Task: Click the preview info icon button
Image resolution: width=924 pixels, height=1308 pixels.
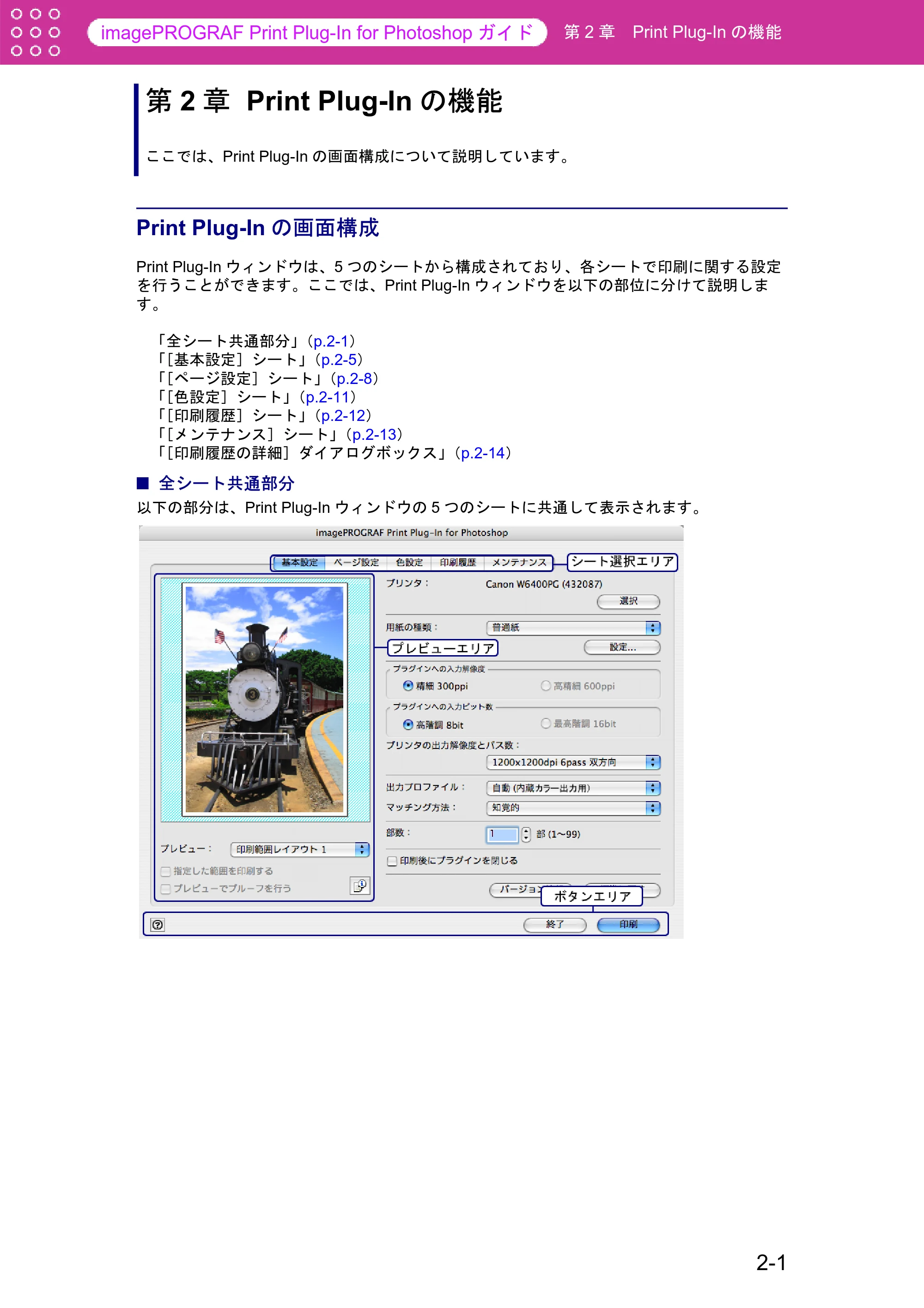Action: tap(359, 886)
